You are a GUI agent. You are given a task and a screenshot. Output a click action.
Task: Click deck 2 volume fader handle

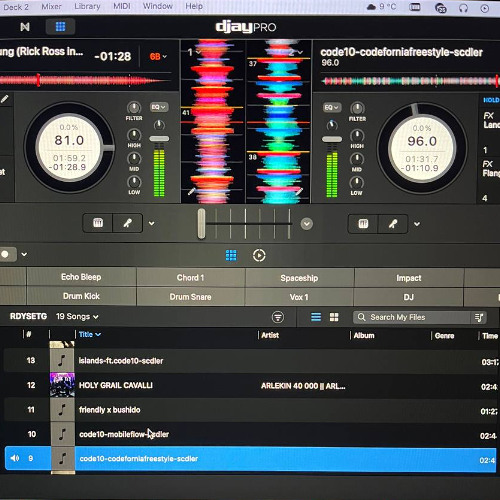click(x=332, y=139)
